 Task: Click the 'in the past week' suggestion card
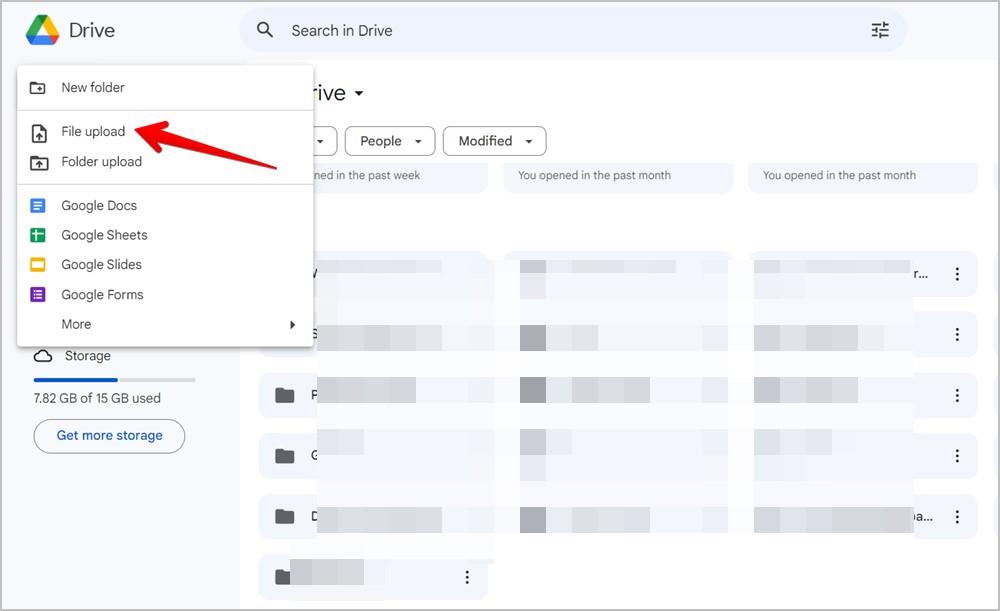[401, 177]
